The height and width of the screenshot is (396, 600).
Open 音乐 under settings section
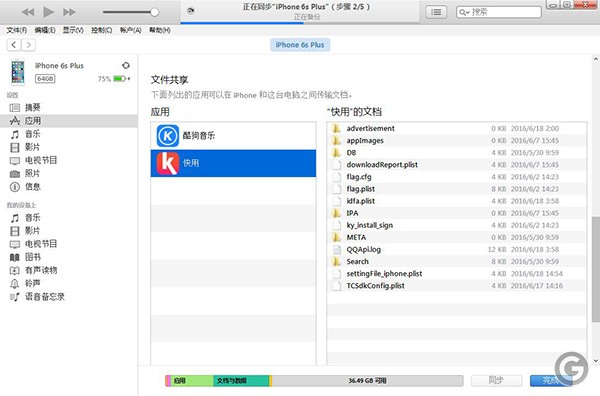[69, 134]
